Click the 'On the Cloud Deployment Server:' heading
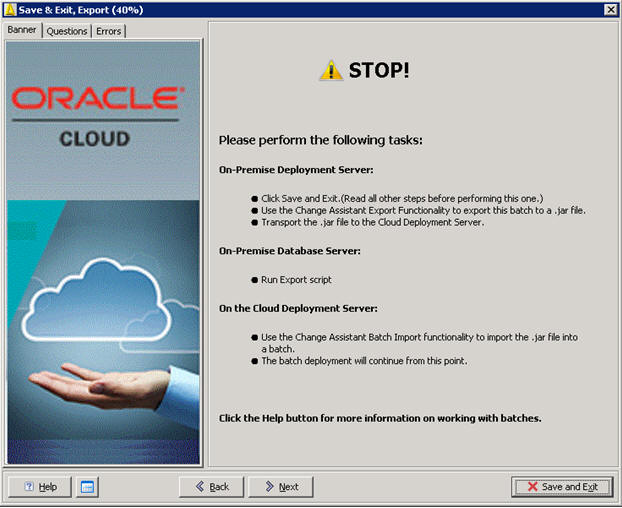Screen dimensions: 622x508 click(x=298, y=309)
